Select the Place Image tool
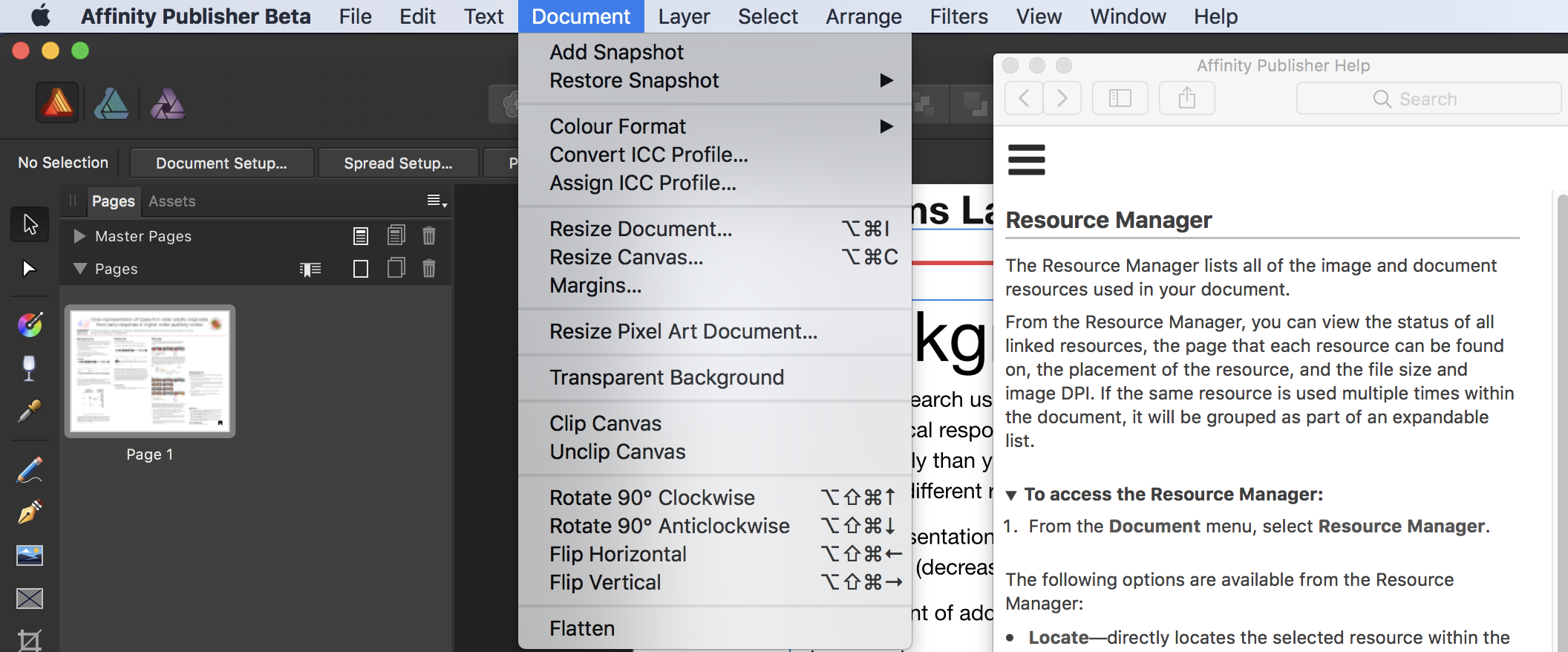 click(x=30, y=555)
